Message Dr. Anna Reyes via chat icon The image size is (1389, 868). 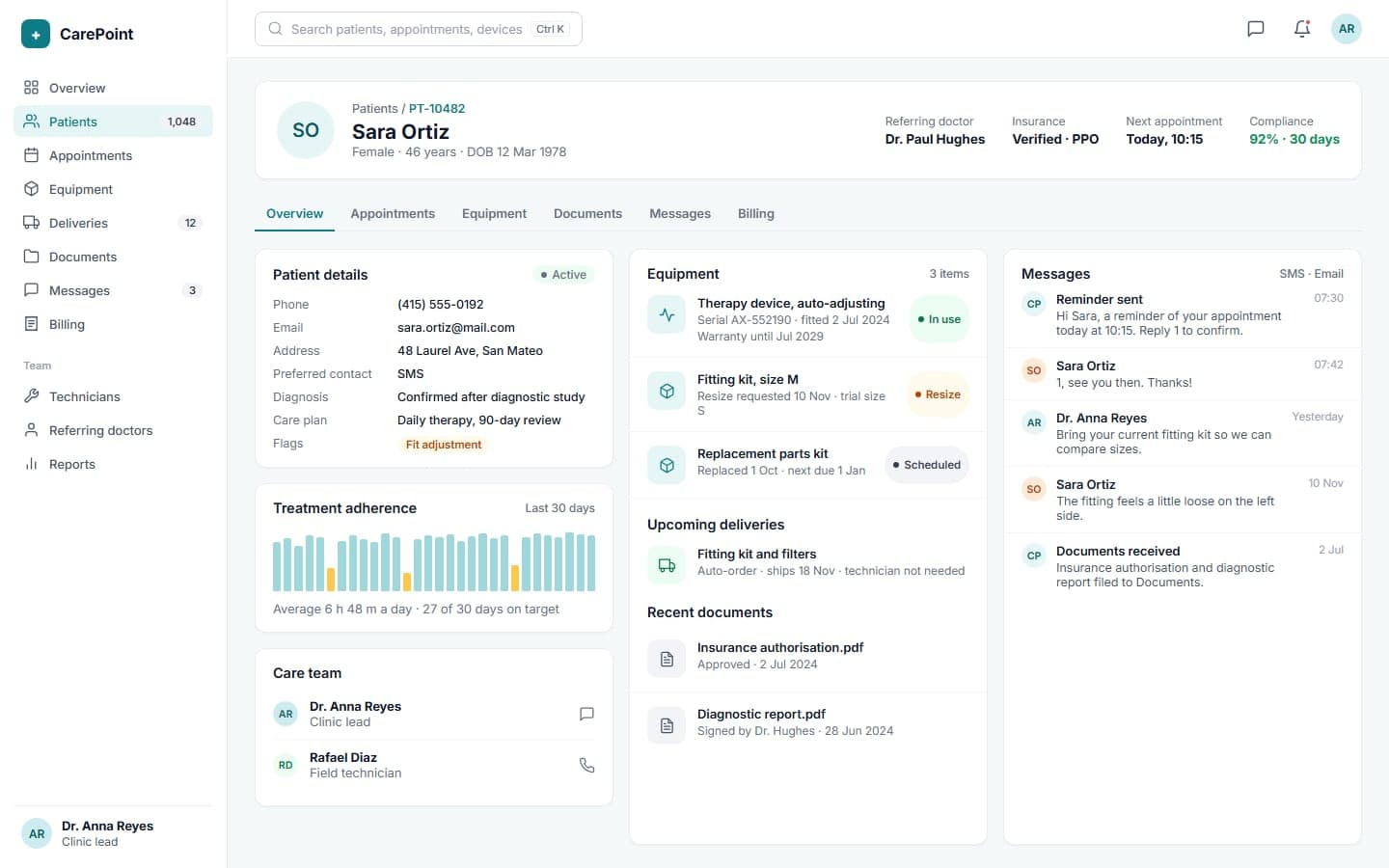pyautogui.click(x=586, y=714)
